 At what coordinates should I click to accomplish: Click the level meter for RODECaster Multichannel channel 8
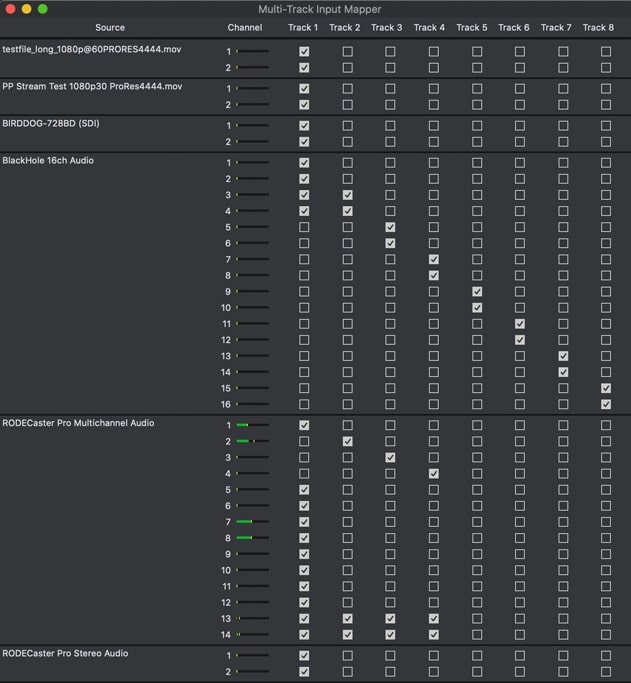coord(252,538)
